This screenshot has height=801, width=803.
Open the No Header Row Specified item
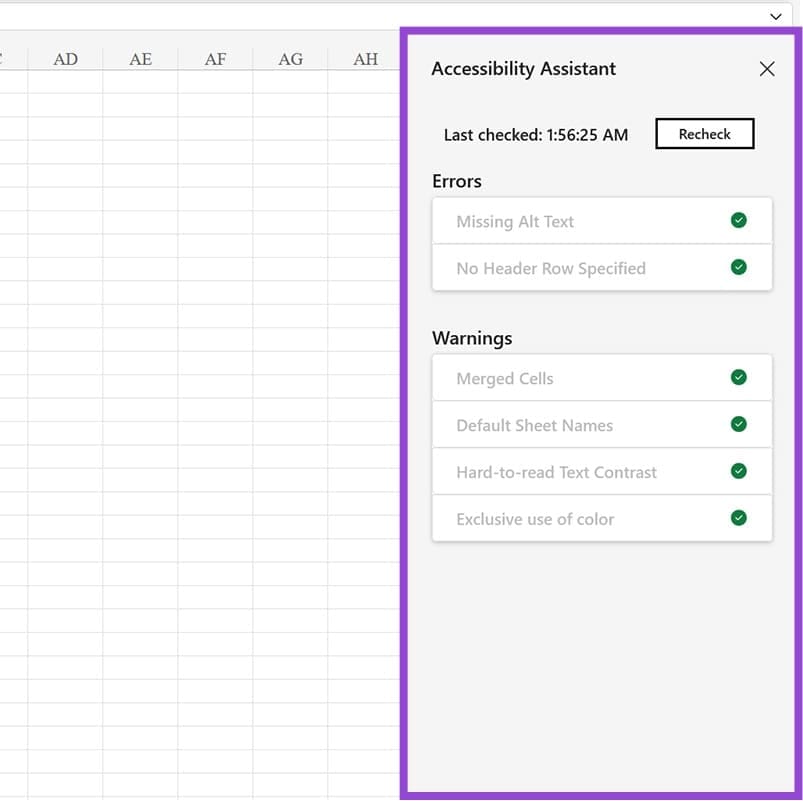(x=602, y=267)
